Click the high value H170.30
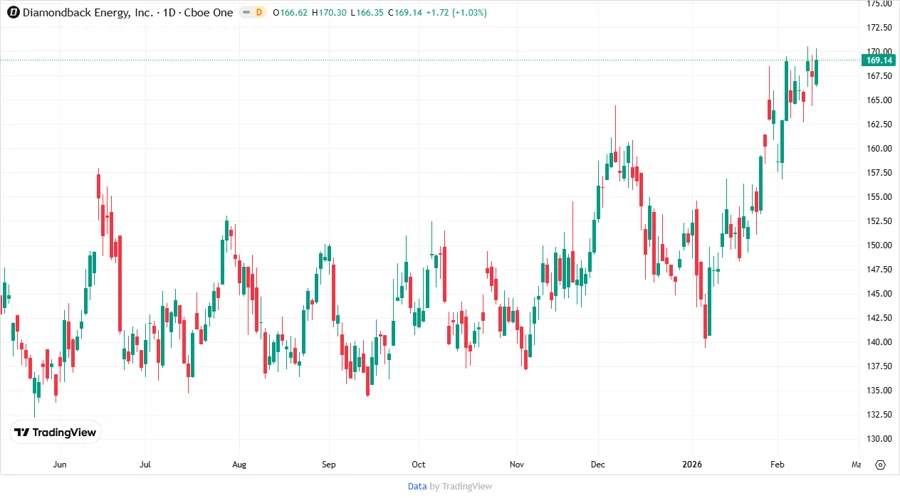Screen dimensions: 900x498 point(329,12)
